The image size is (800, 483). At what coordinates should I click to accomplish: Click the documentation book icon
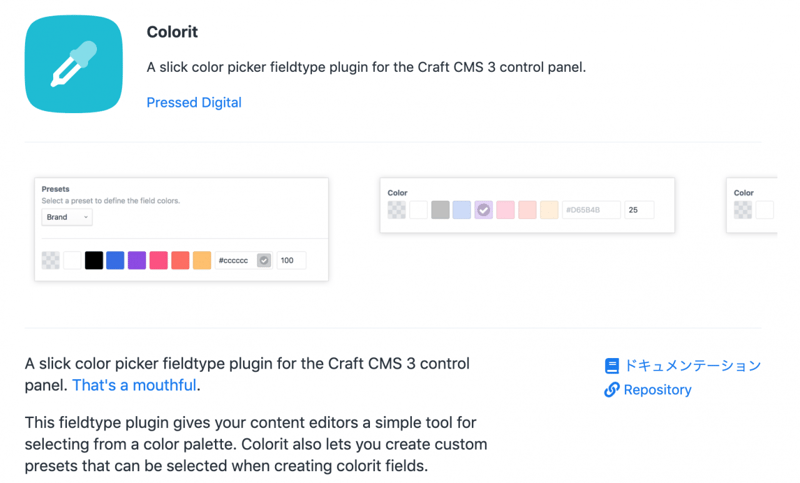[612, 367]
